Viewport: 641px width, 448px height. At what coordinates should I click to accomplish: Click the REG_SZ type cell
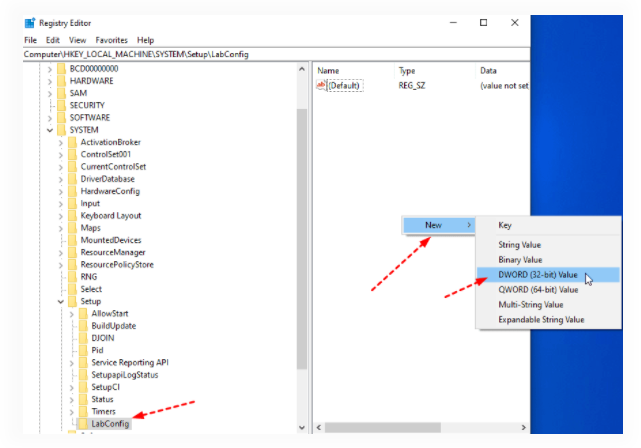(412, 86)
